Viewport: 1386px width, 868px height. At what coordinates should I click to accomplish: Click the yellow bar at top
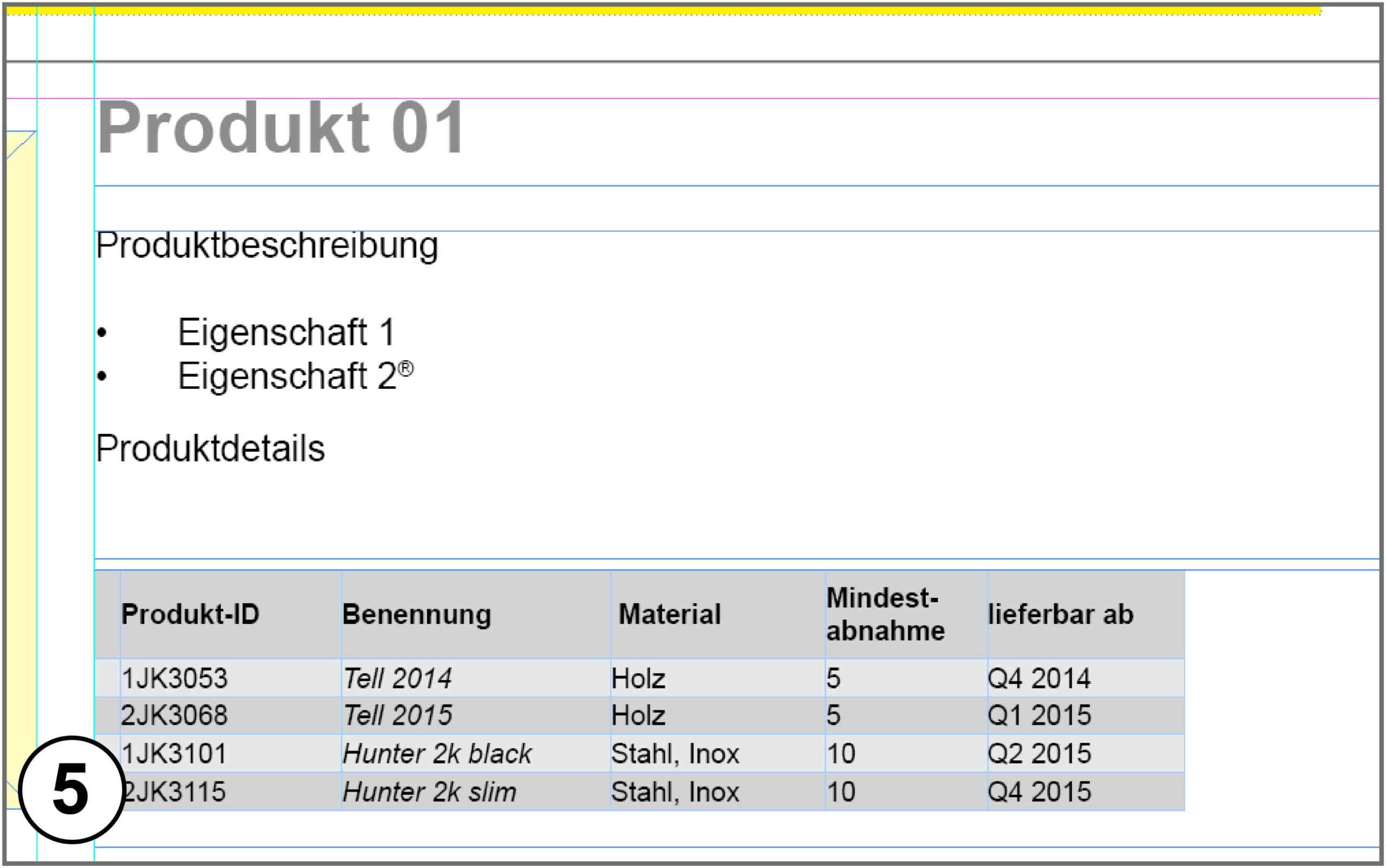tap(660, 10)
